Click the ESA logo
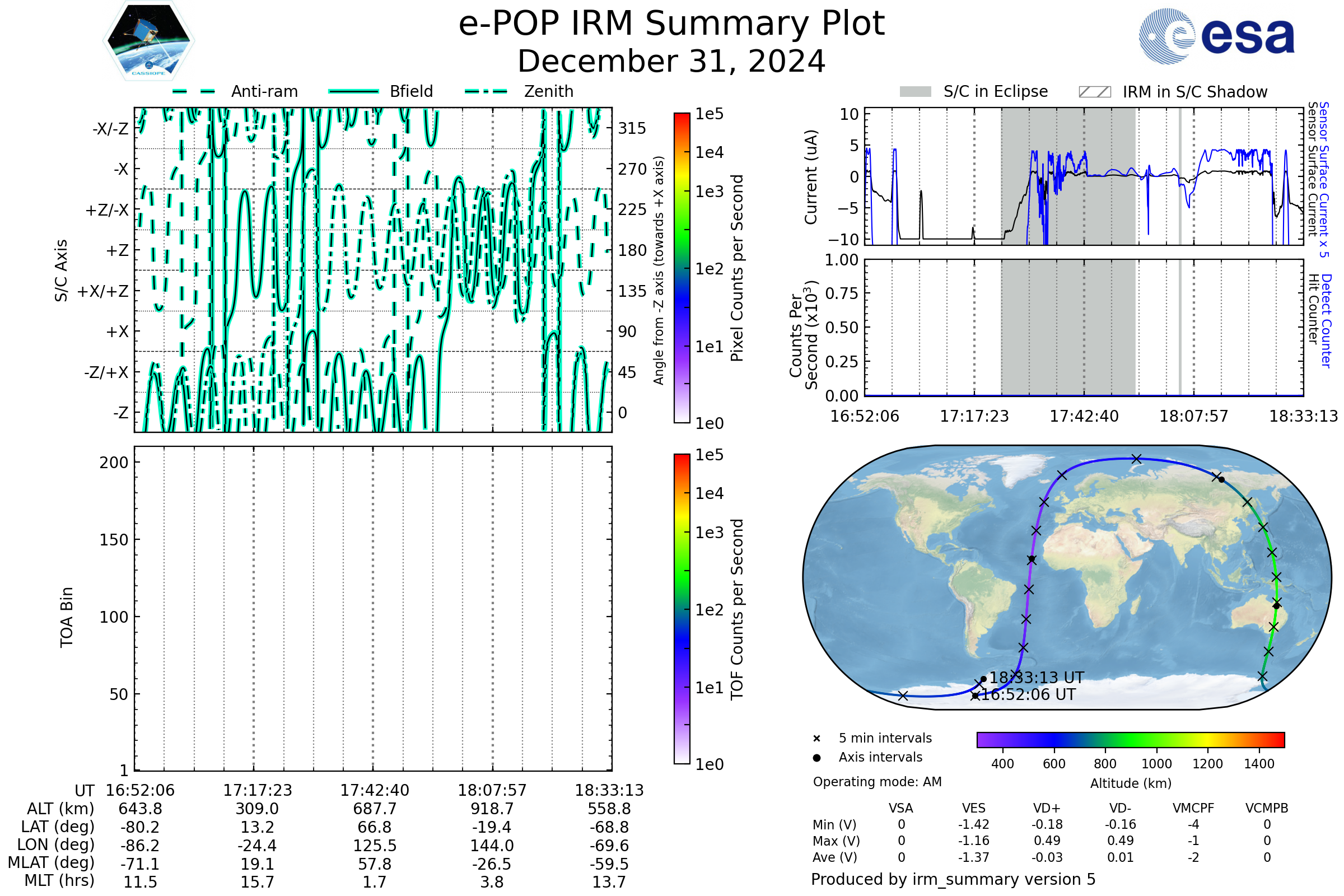The height and width of the screenshot is (896, 1344). [1216, 36]
